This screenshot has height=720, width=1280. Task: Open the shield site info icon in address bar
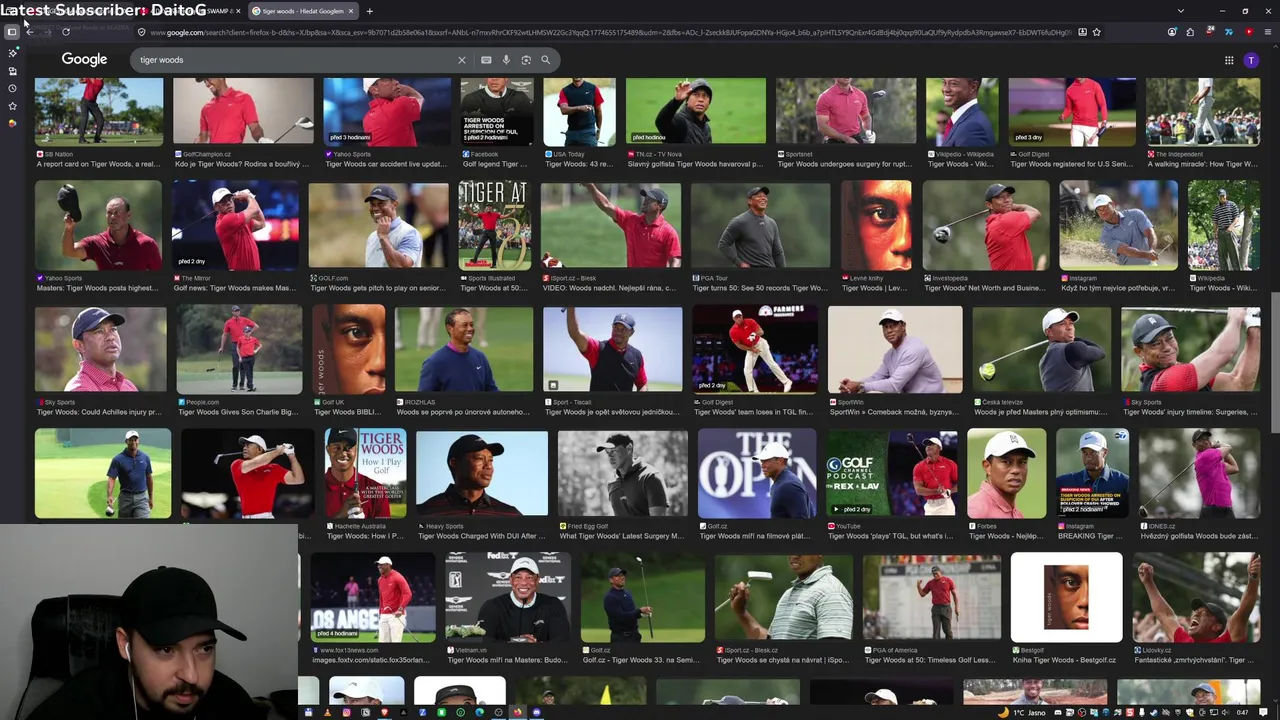[x=141, y=32]
